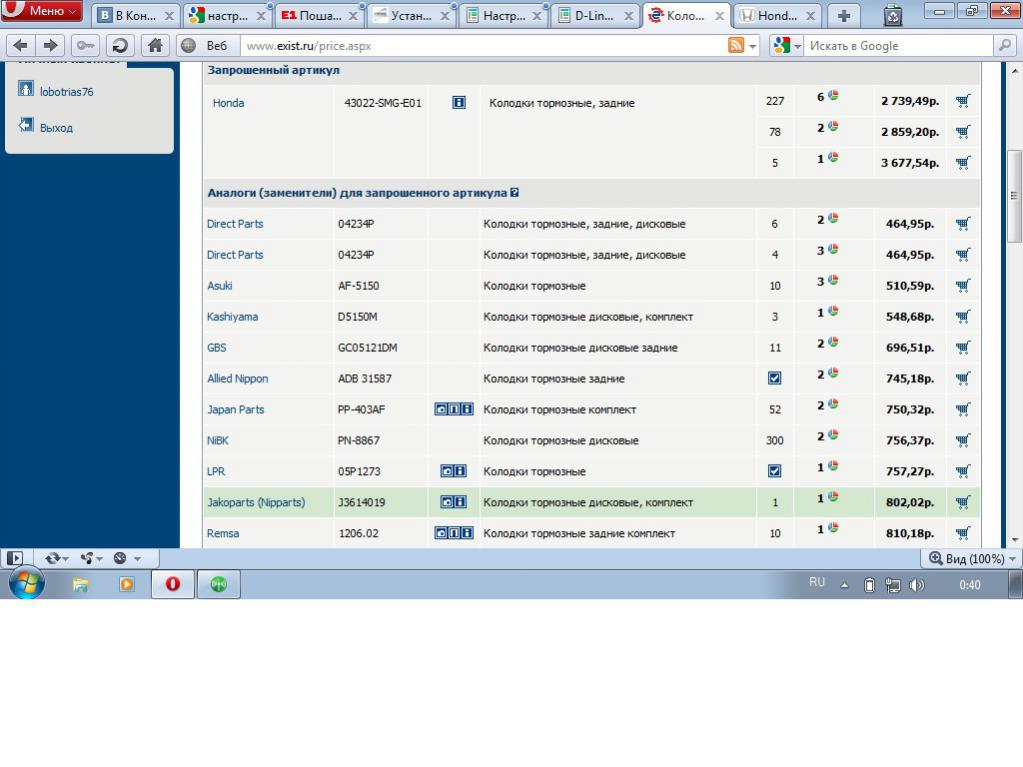
Task: Open the Kashiyama brand link
Action: pyautogui.click(x=232, y=316)
